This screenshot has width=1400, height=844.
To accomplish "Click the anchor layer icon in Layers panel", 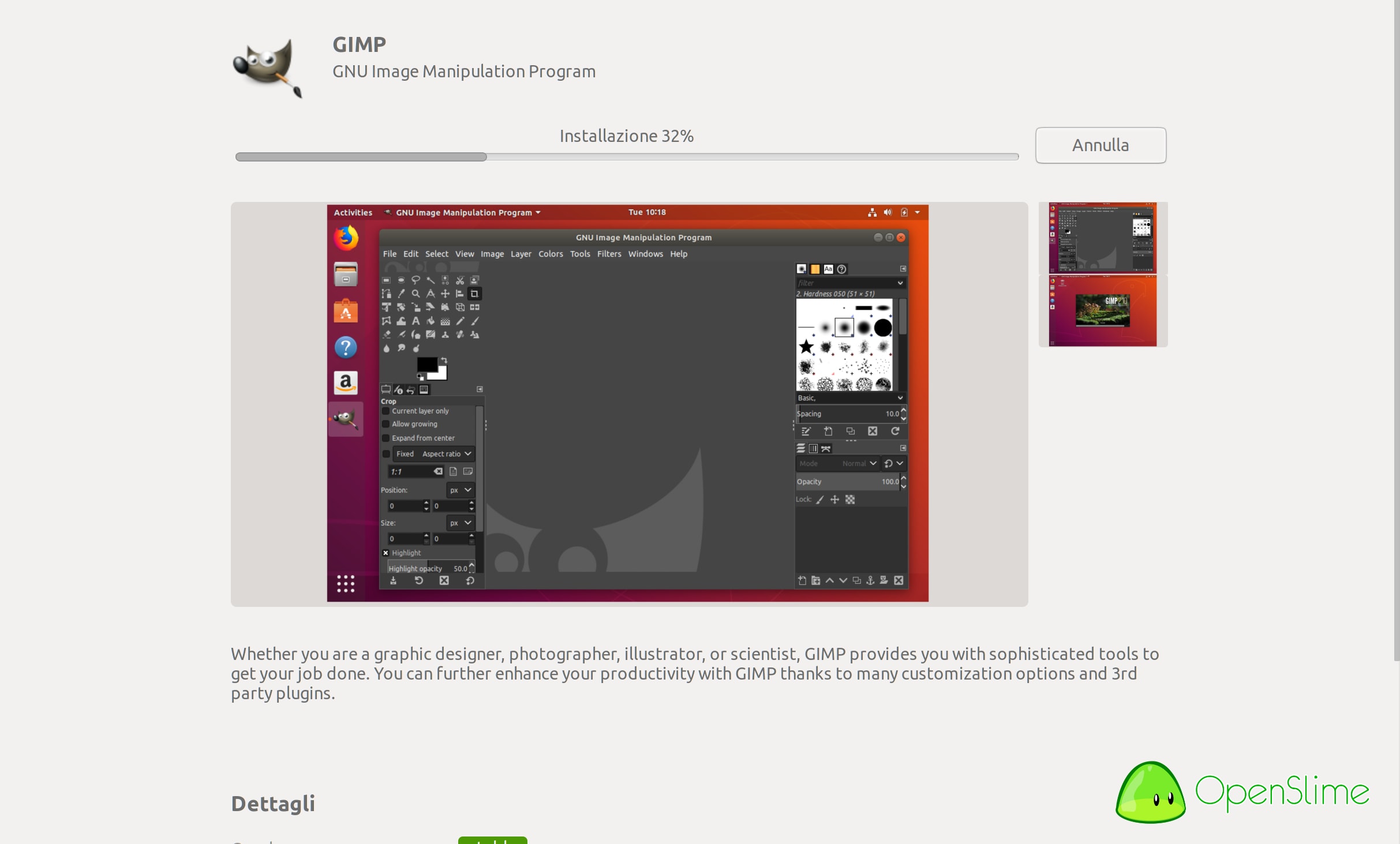I will pos(870,581).
